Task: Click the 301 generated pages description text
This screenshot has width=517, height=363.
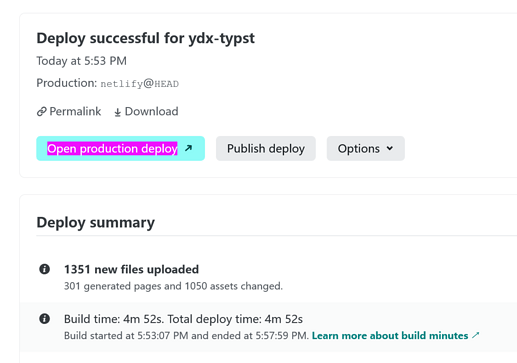Action: pyautogui.click(x=173, y=286)
